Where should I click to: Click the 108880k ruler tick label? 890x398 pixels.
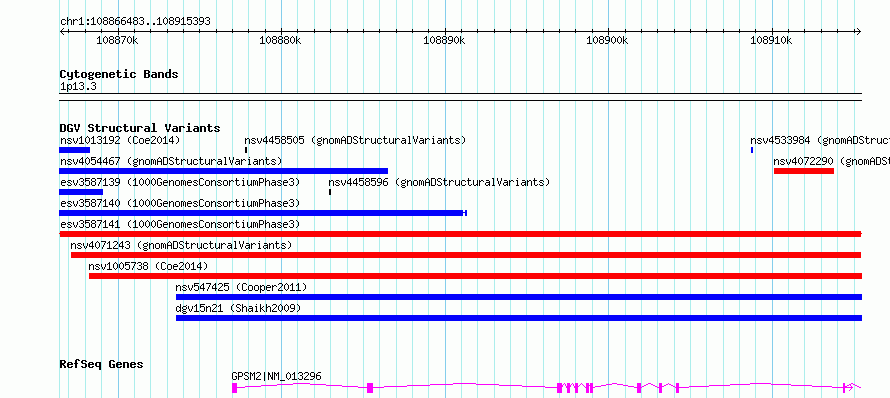pyautogui.click(x=280, y=40)
